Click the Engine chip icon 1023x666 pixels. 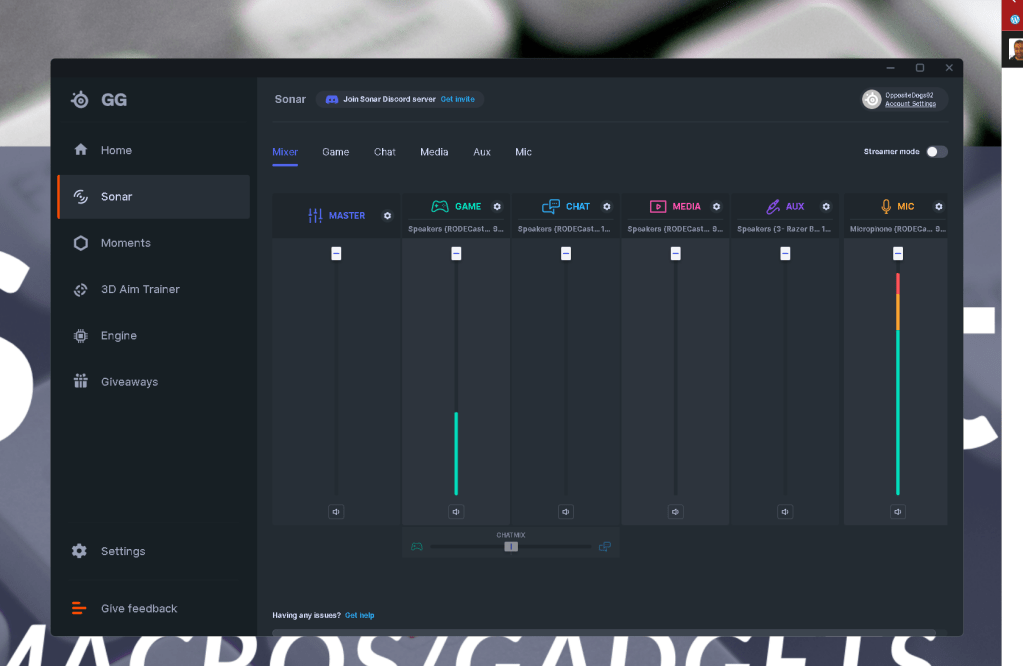[x=81, y=336]
